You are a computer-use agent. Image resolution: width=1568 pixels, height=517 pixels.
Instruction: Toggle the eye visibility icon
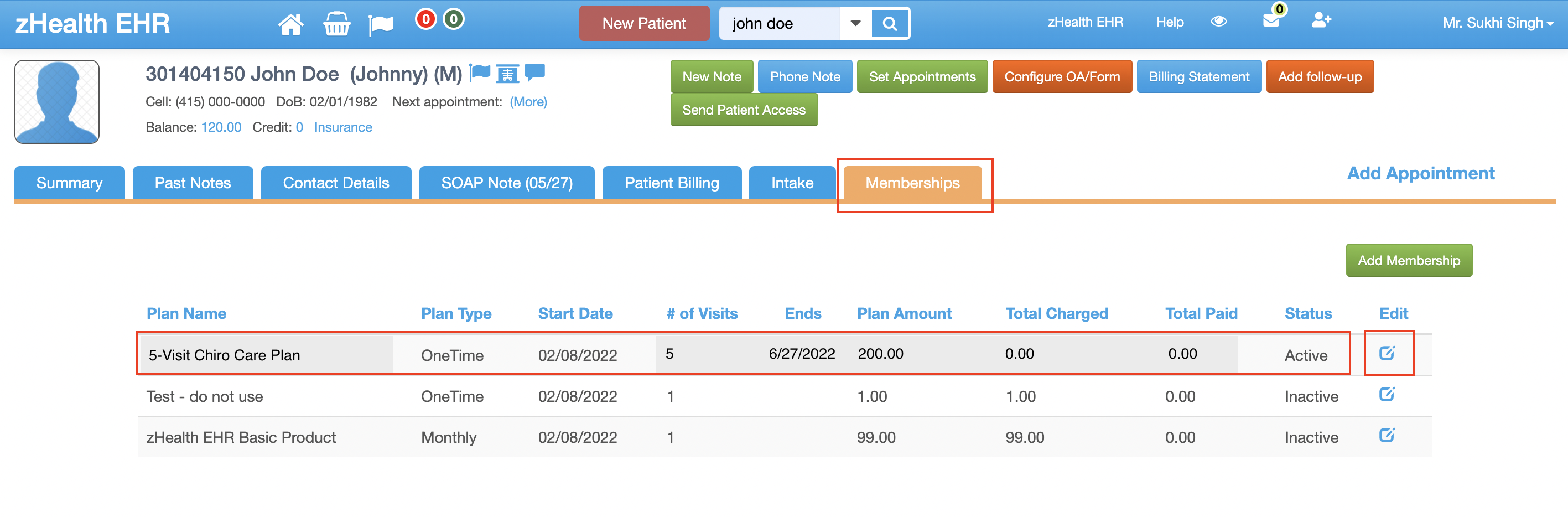pyautogui.click(x=1218, y=22)
